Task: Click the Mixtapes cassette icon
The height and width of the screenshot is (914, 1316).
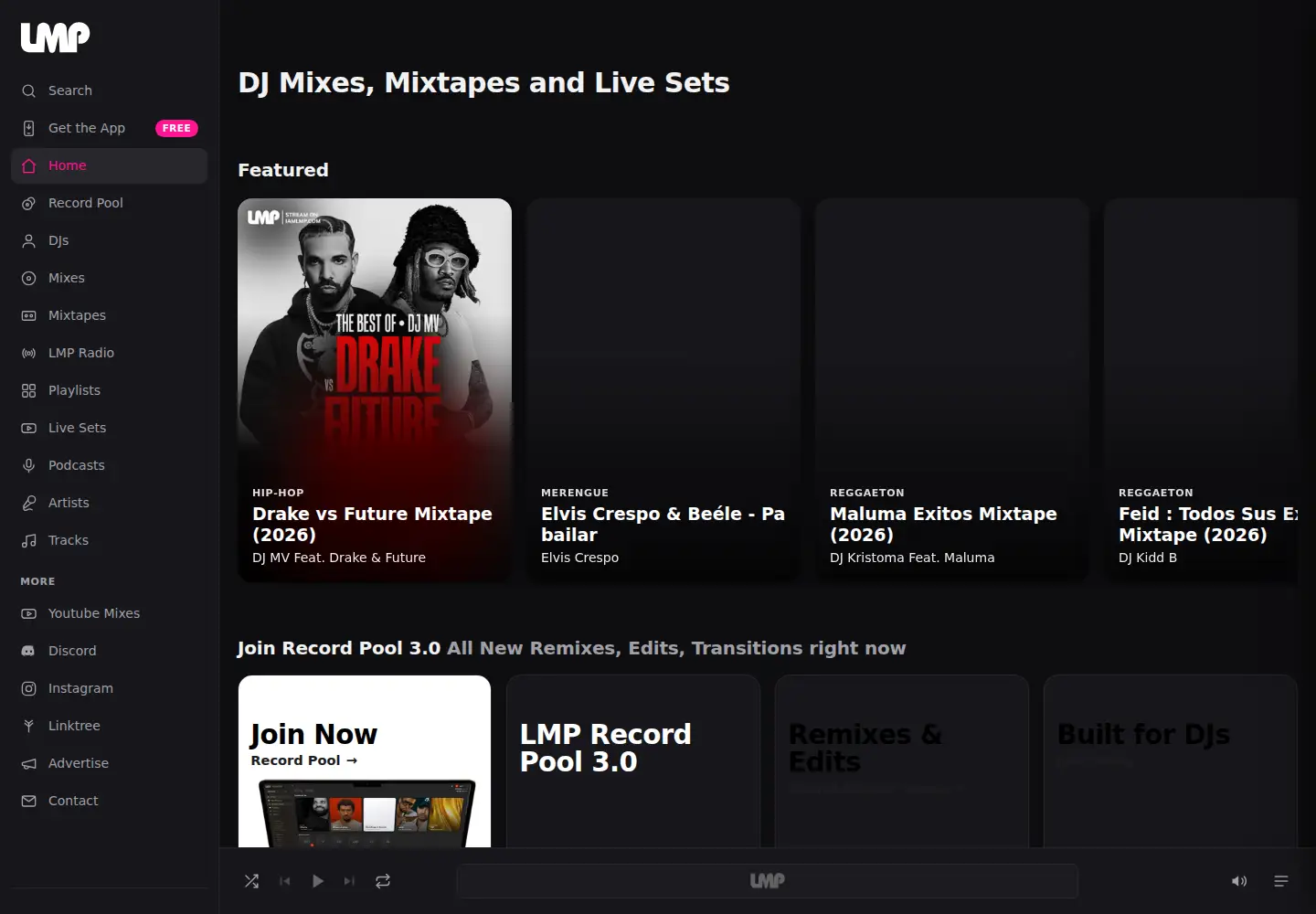Action: coord(29,315)
